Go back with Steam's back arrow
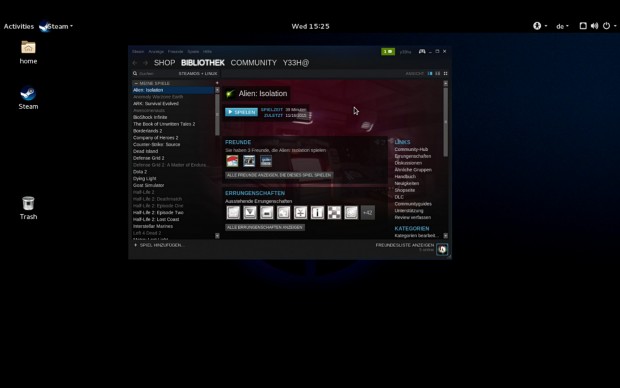 135,63
